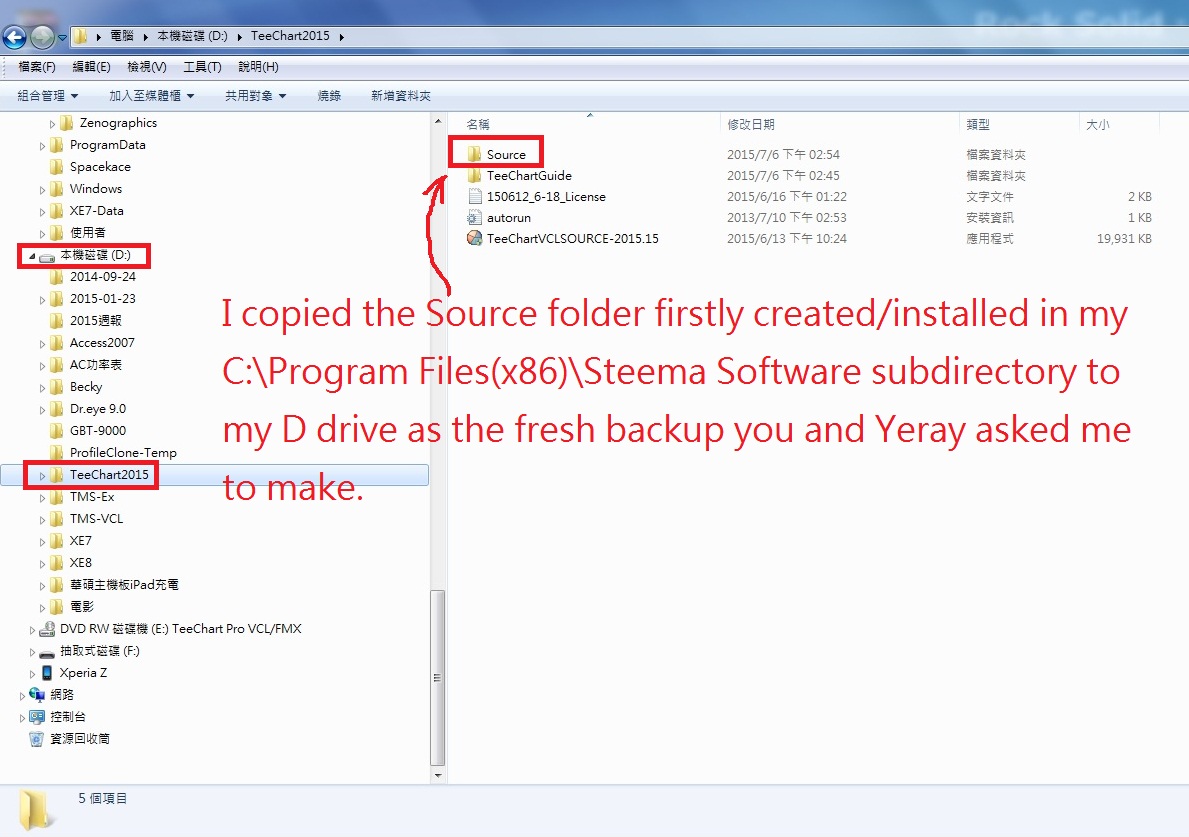Open the 檔案(F) File menu
Screen dimensions: 1189x837
37,67
